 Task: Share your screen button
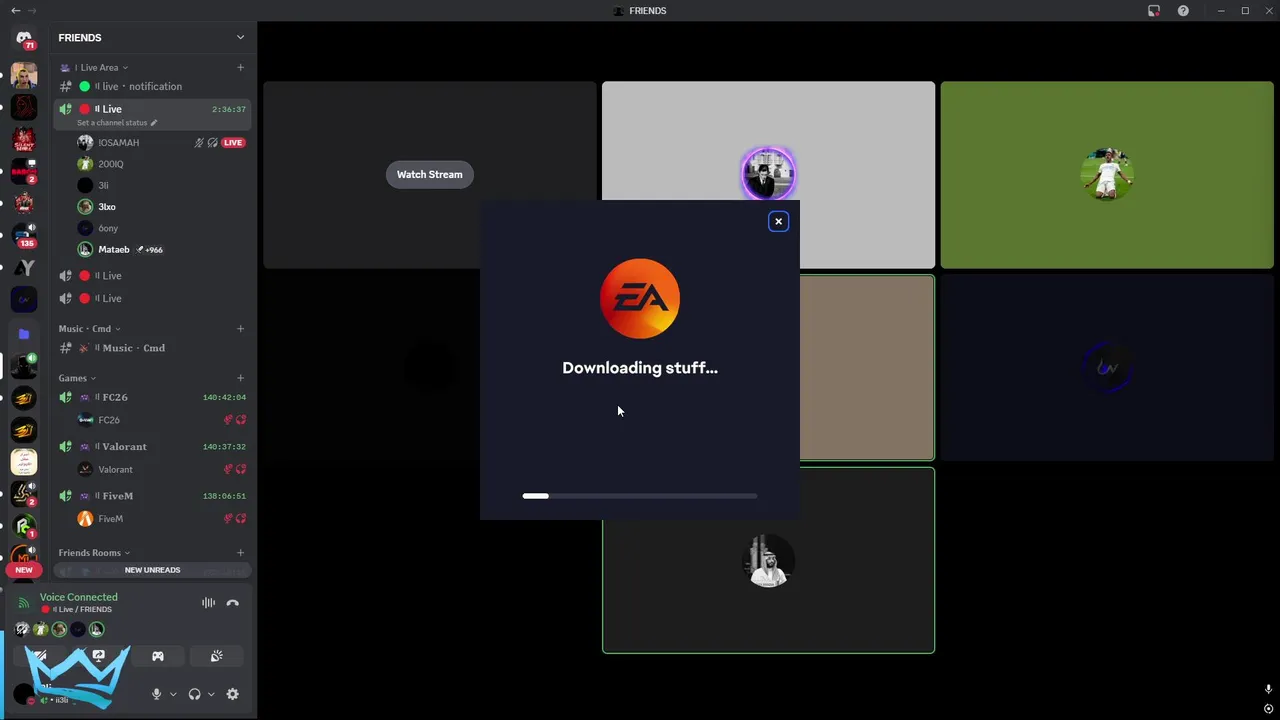(98, 656)
